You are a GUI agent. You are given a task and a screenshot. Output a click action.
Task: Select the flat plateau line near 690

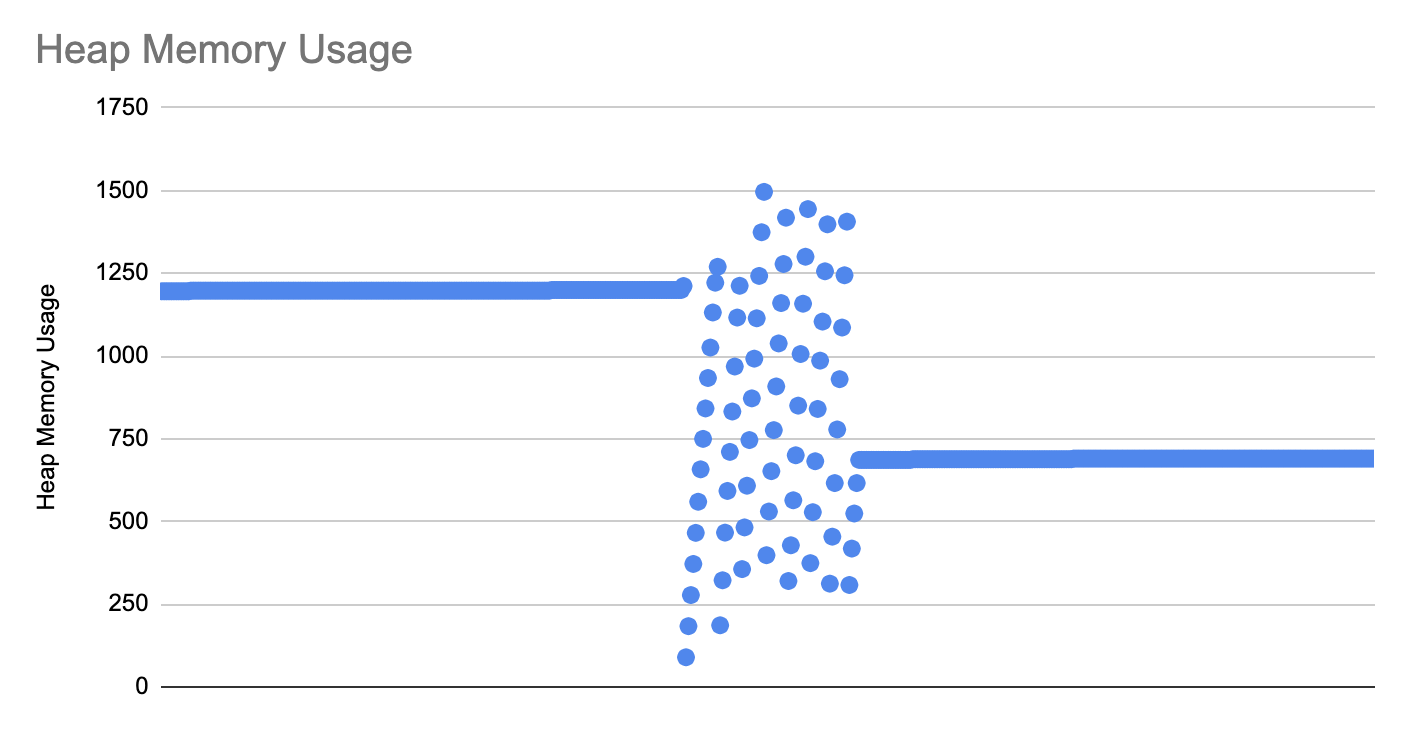(1115, 459)
